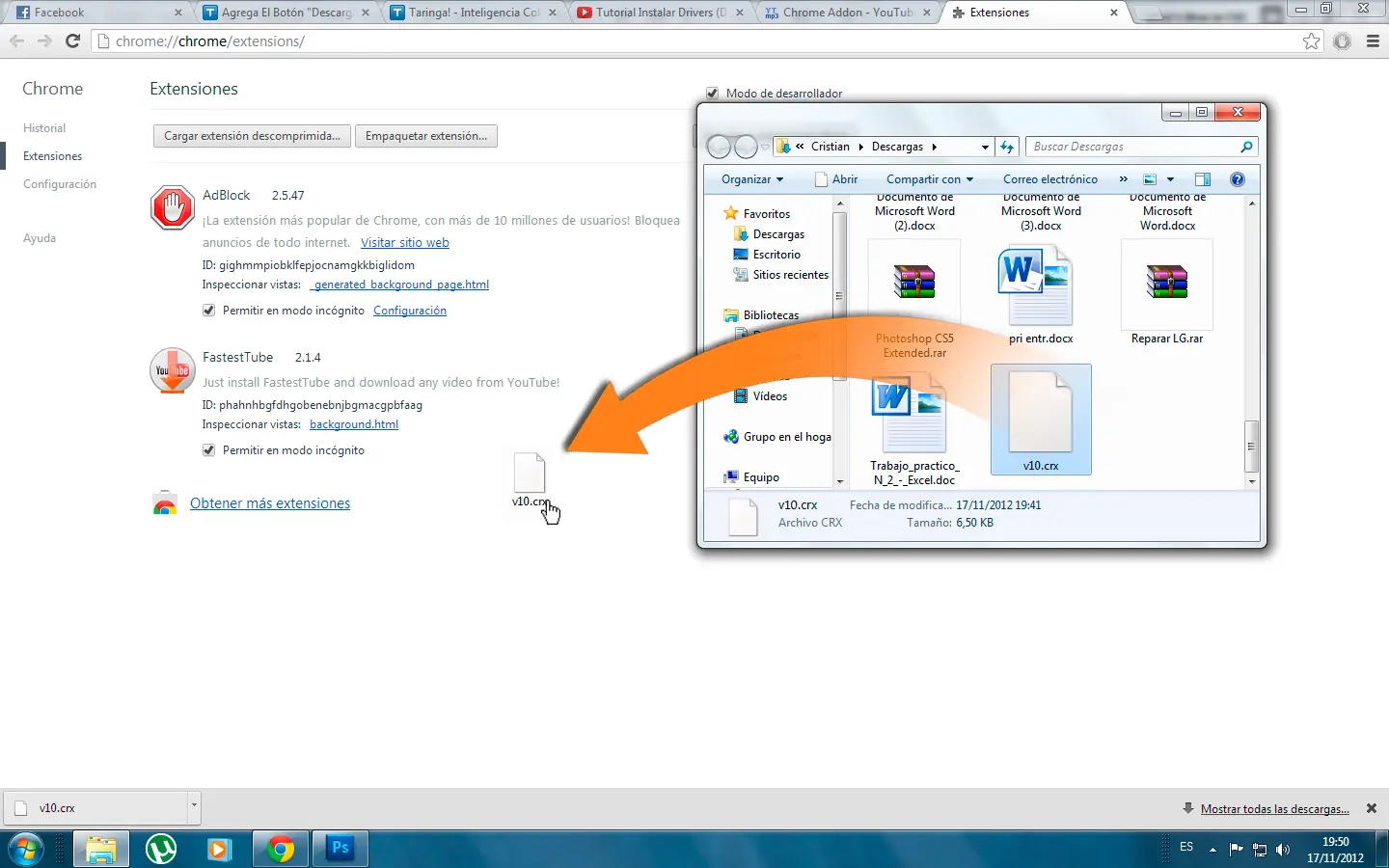Open the Chrome hamburger menu
The image size is (1389, 868).
pos(1373,41)
